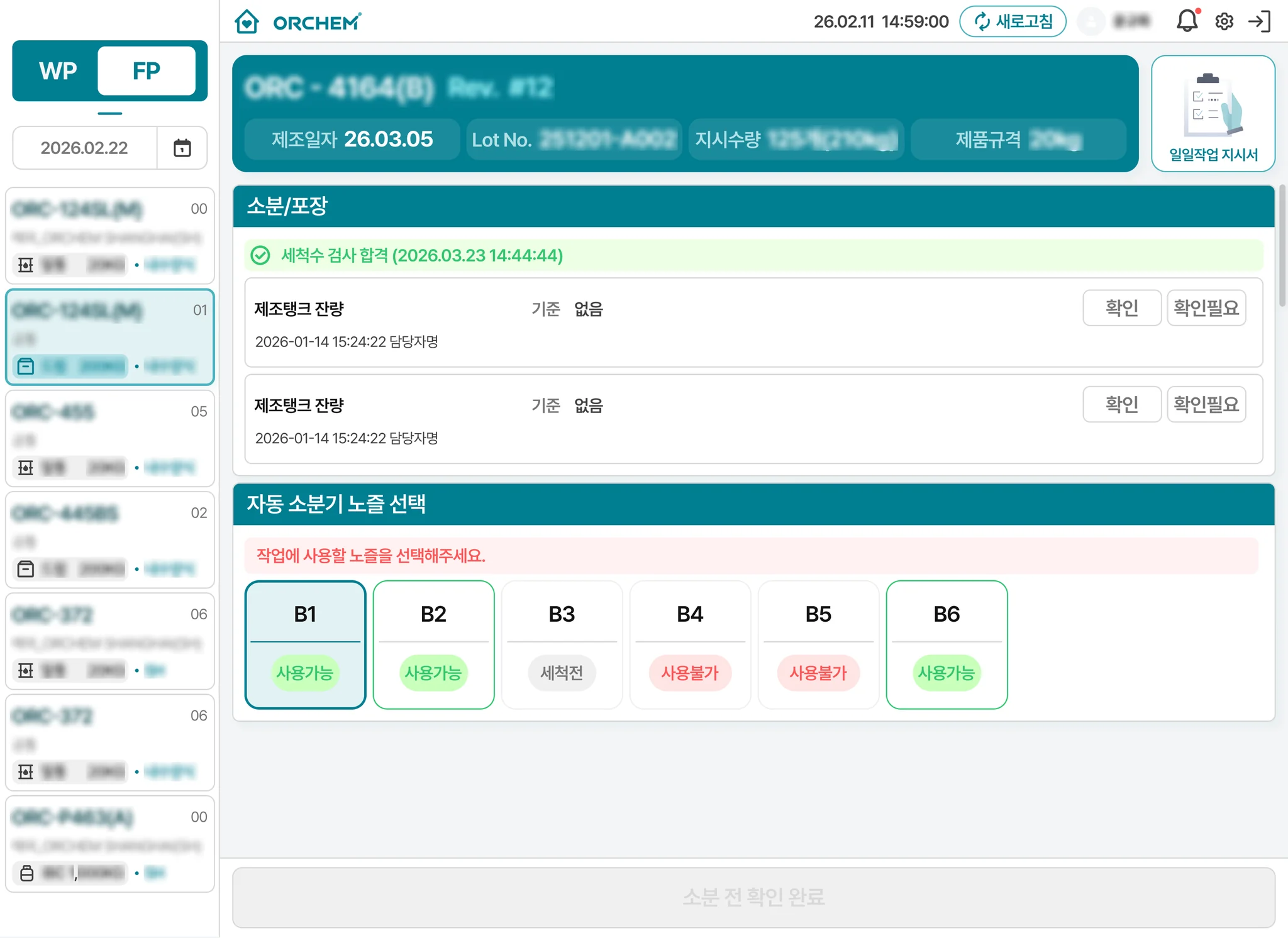The width and height of the screenshot is (1288, 938).
Task: Click the logout arrow icon
Action: click(x=1260, y=22)
